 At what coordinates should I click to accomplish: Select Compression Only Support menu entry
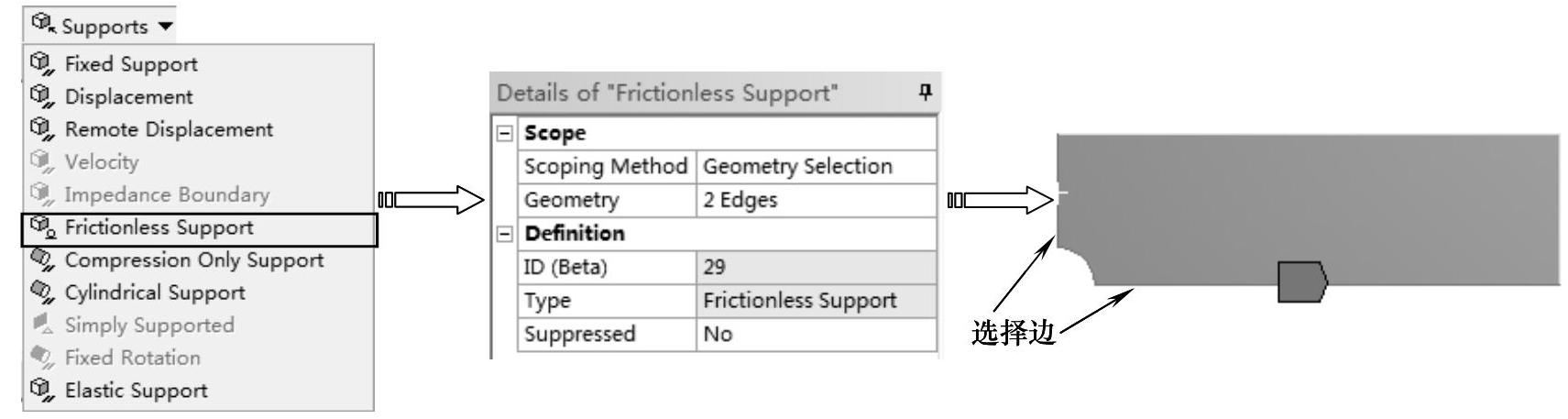pyautogui.click(x=193, y=260)
